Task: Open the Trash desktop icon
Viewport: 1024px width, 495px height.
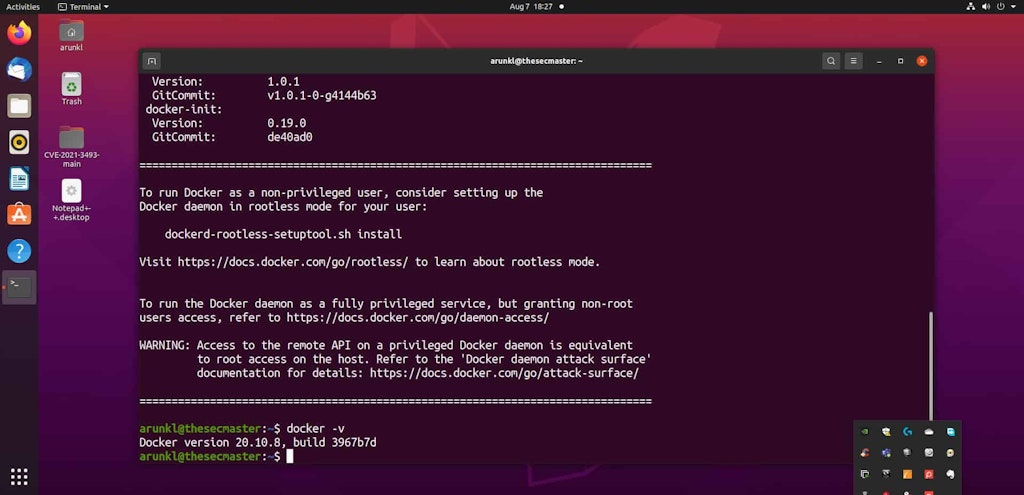Action: pyautogui.click(x=71, y=89)
